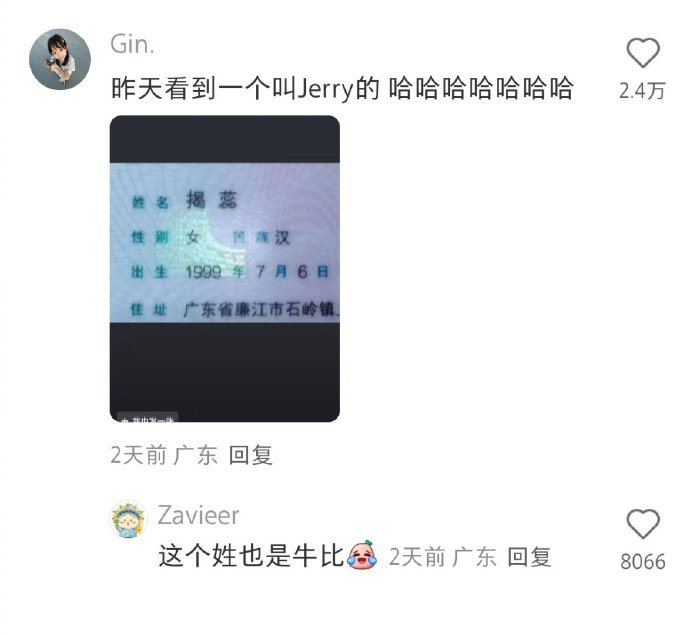Tap the address line 广东省廉江市石岭镇 in the image
690x635 pixels.
261,309
